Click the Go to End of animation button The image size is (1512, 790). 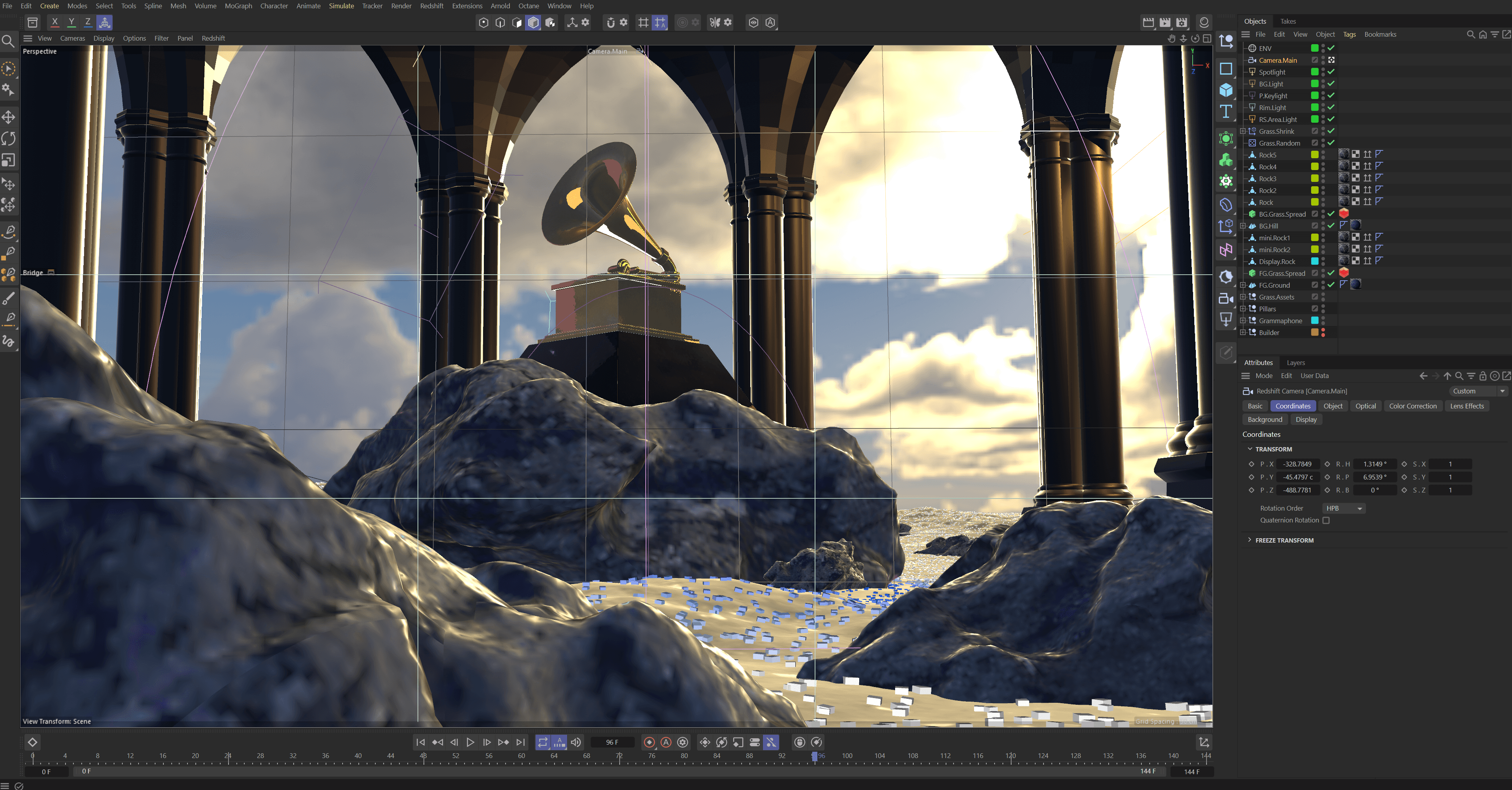pos(521,743)
